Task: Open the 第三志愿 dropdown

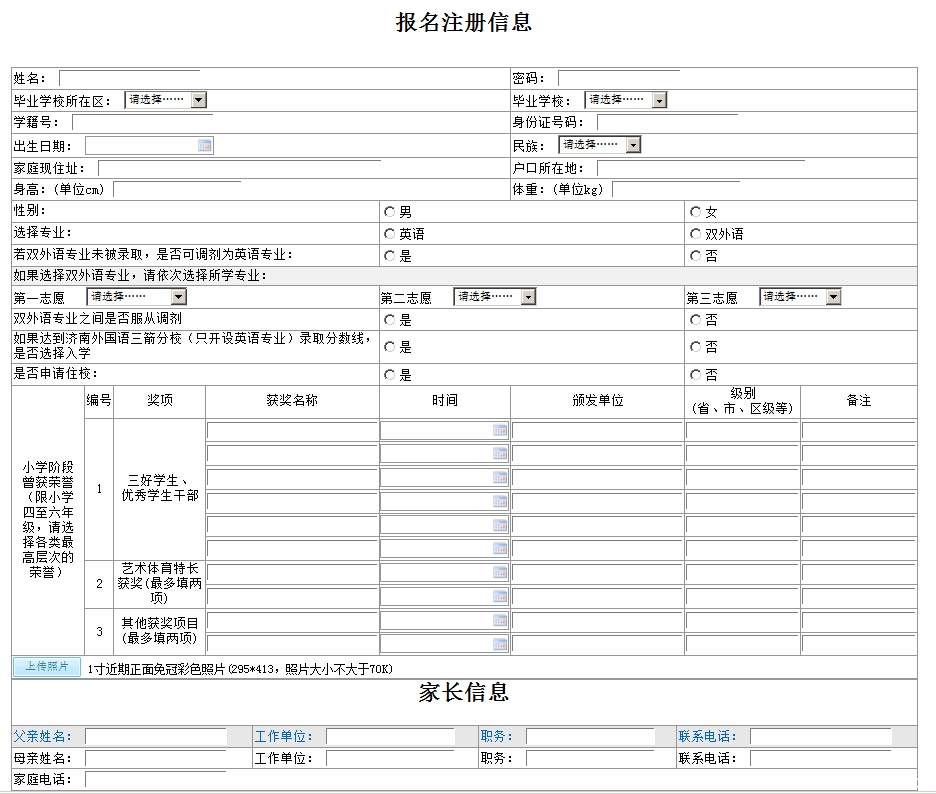Action: coord(833,297)
